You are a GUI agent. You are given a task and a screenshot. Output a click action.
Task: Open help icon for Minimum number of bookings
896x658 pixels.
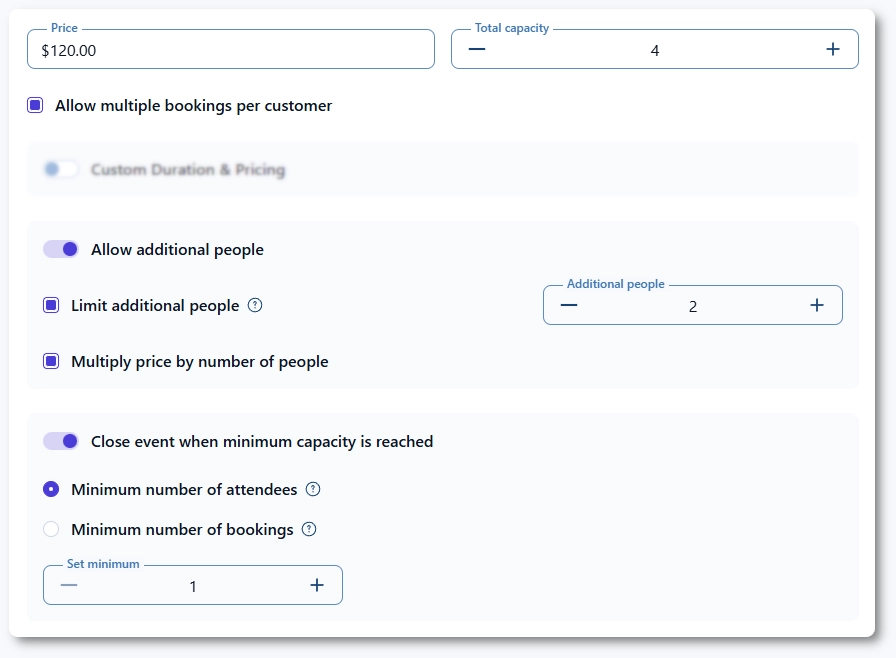coord(309,530)
